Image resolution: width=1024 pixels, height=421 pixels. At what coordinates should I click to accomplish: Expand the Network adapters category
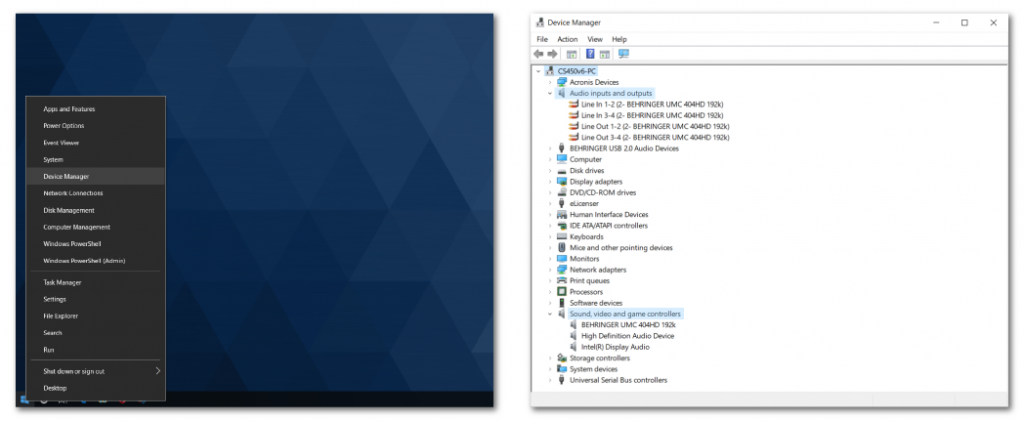point(550,270)
